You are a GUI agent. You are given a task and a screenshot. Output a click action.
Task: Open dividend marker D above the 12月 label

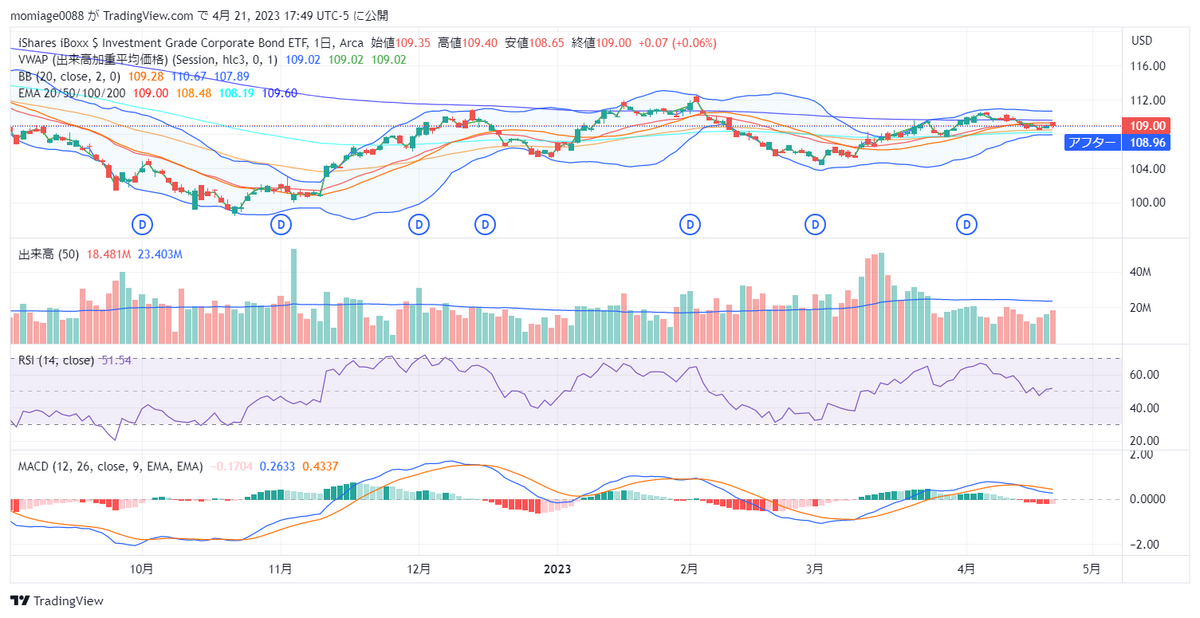(419, 225)
